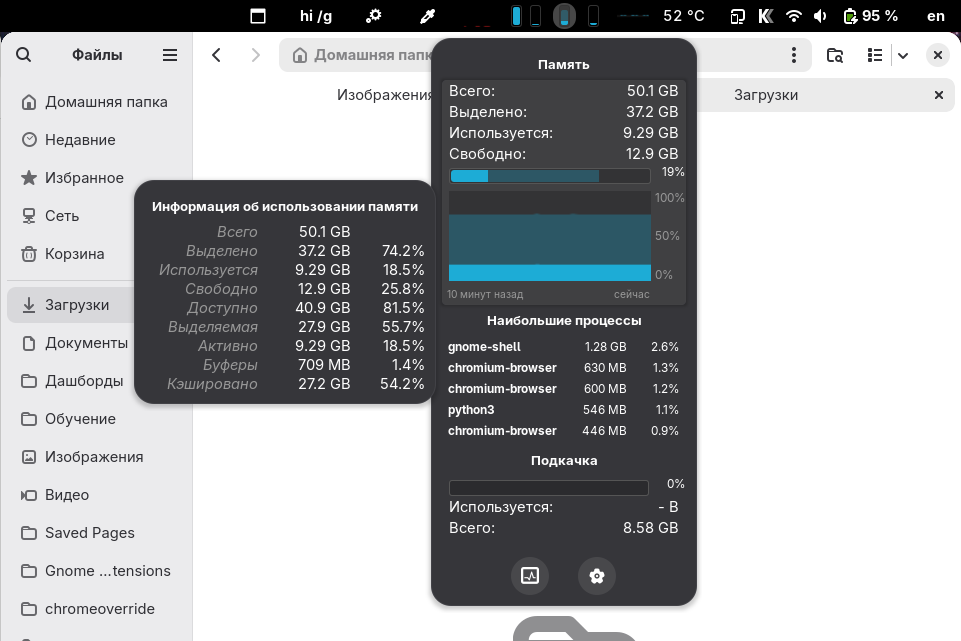Click the color picker eyedropper icon
This screenshot has width=961, height=641.
point(427,16)
